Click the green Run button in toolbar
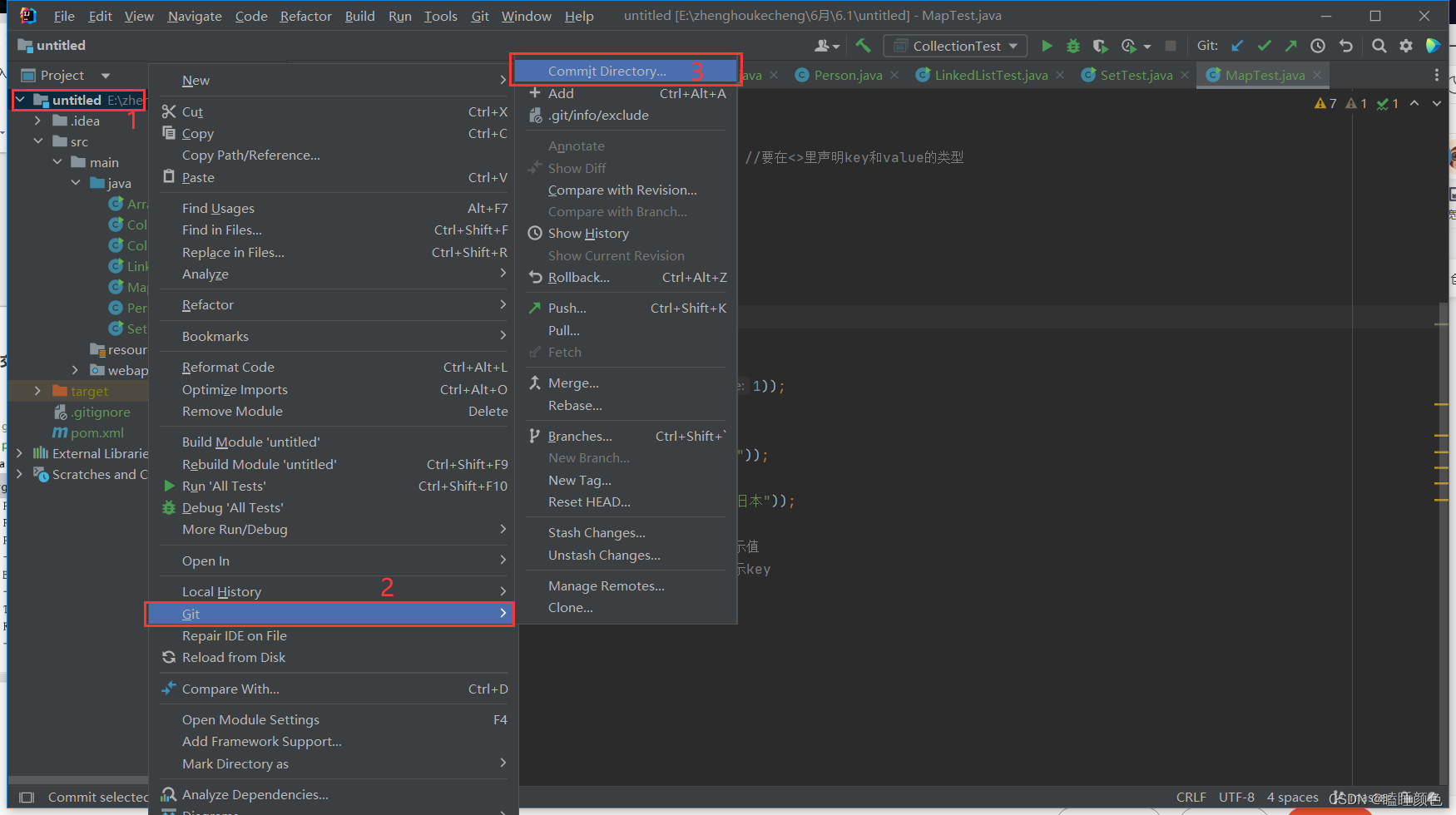This screenshot has height=815, width=1456. [x=1047, y=46]
